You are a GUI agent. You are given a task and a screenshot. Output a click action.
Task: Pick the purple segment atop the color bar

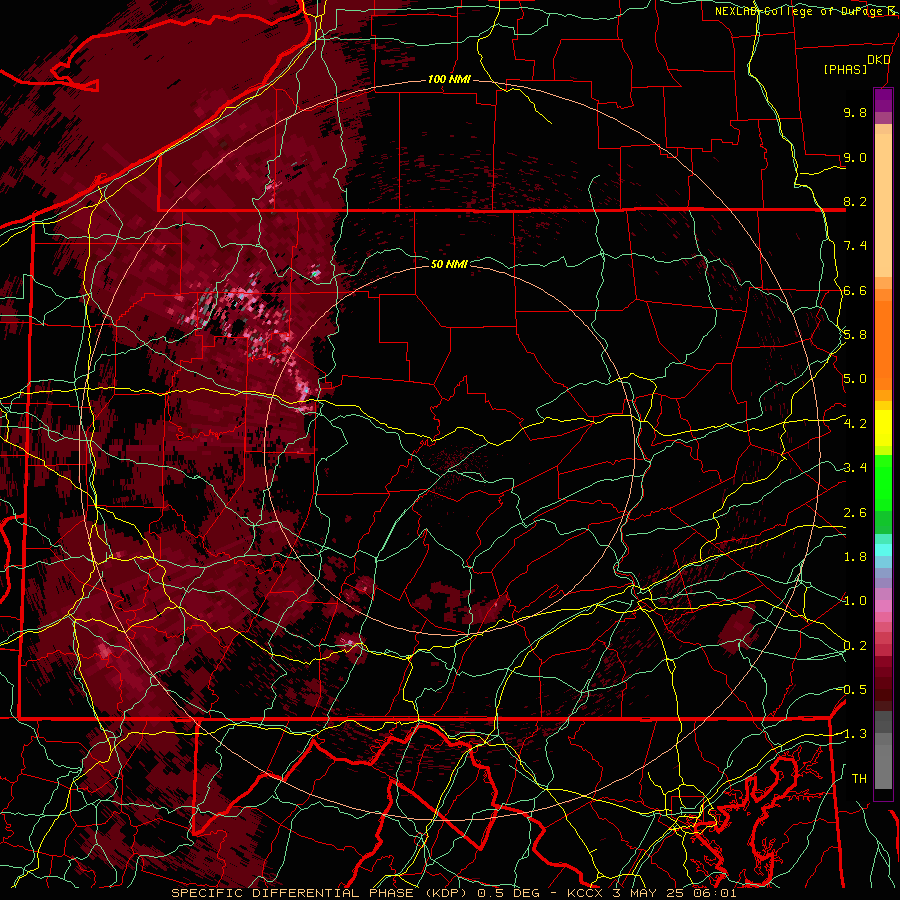883,100
